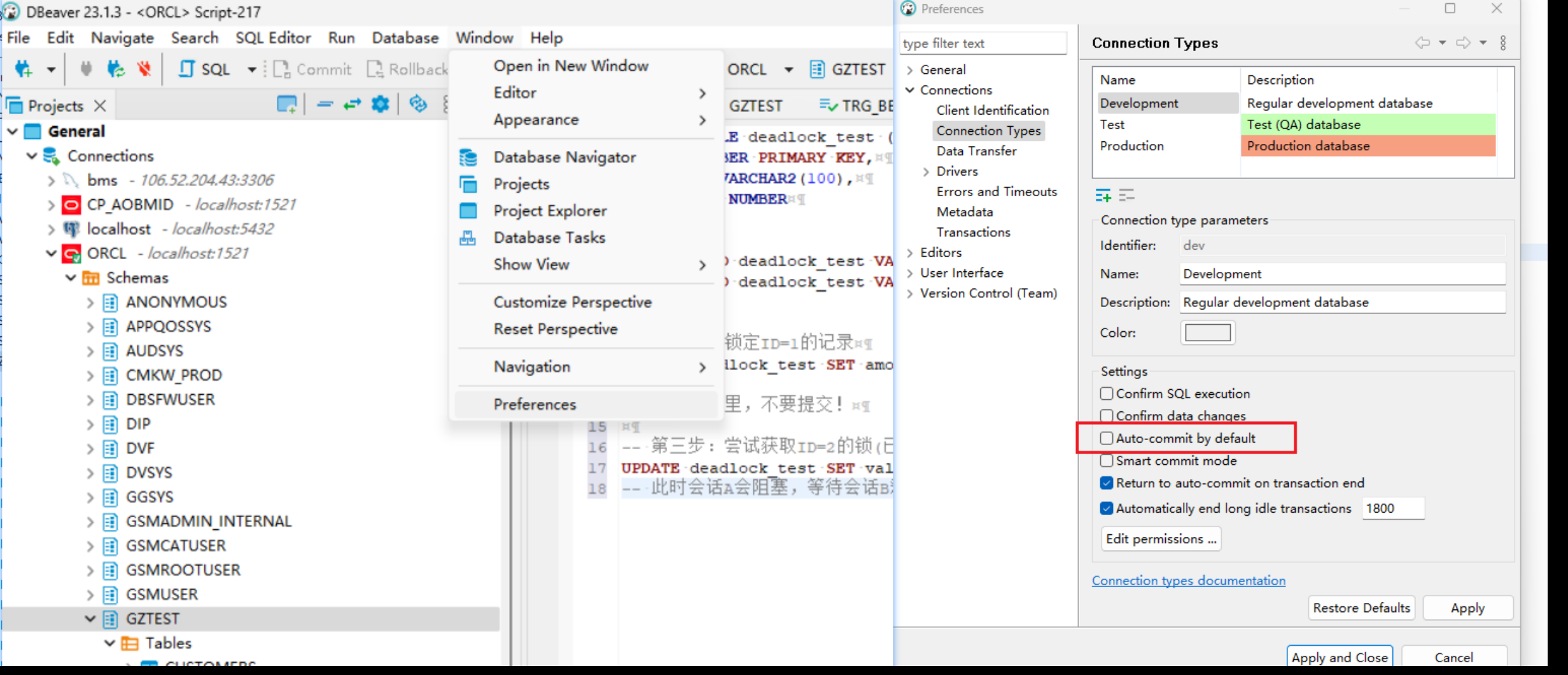Select Preferences in the Window menu
Viewport: 1568px width, 675px height.
pyautogui.click(x=587, y=404)
